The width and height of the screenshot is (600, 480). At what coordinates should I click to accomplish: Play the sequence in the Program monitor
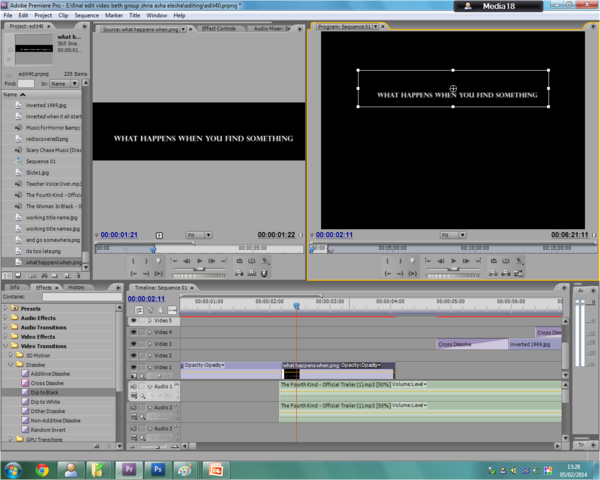point(453,261)
